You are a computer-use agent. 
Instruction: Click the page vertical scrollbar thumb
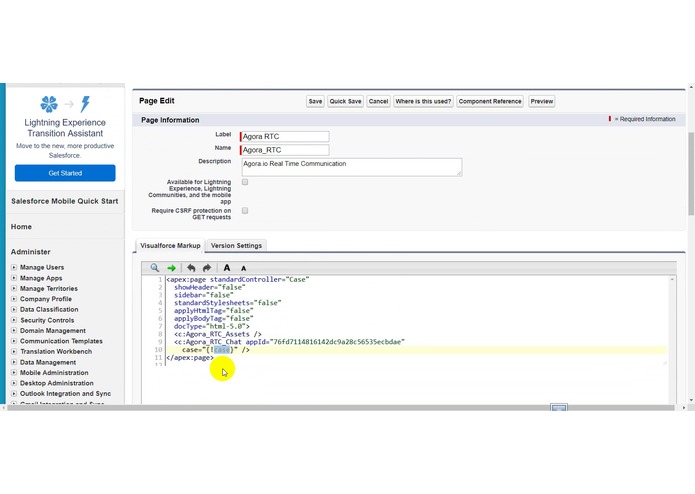click(691, 173)
